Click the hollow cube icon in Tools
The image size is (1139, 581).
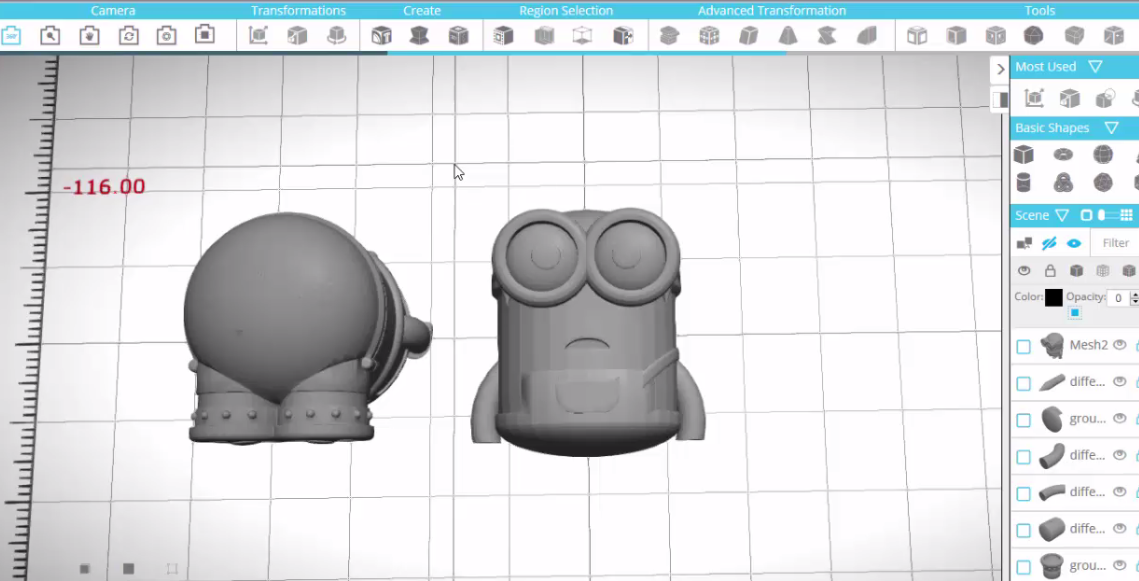[917, 36]
